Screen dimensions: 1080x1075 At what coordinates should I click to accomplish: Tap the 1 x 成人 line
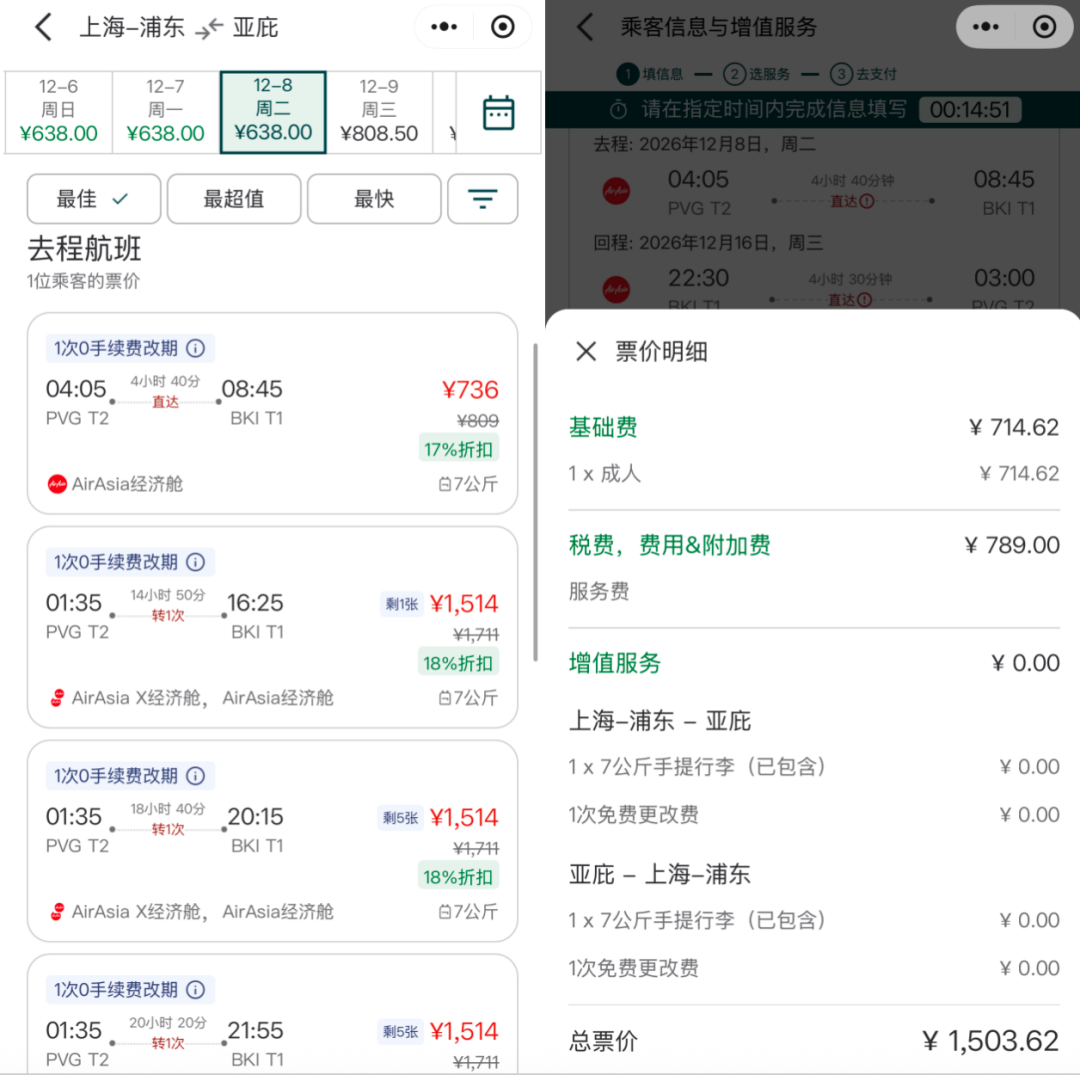pos(604,473)
